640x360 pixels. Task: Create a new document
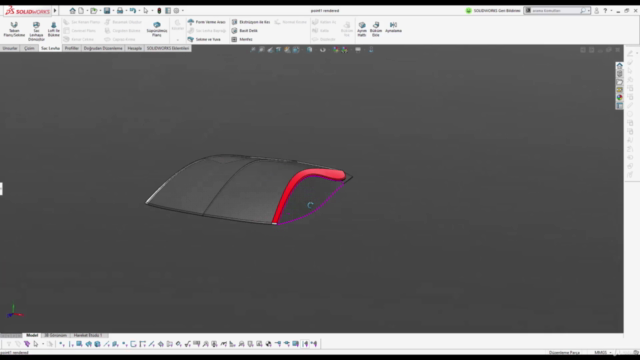[x=81, y=11]
